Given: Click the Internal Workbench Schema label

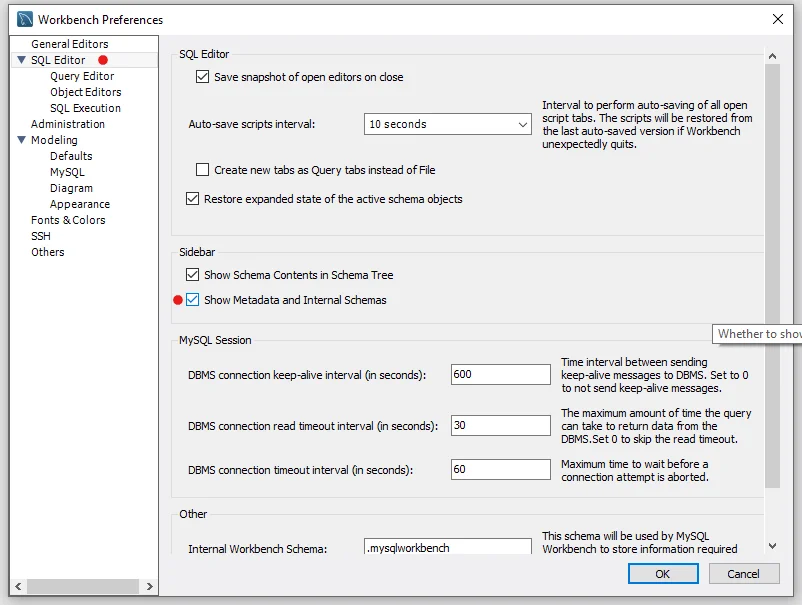Looking at the screenshot, I should [x=258, y=549].
